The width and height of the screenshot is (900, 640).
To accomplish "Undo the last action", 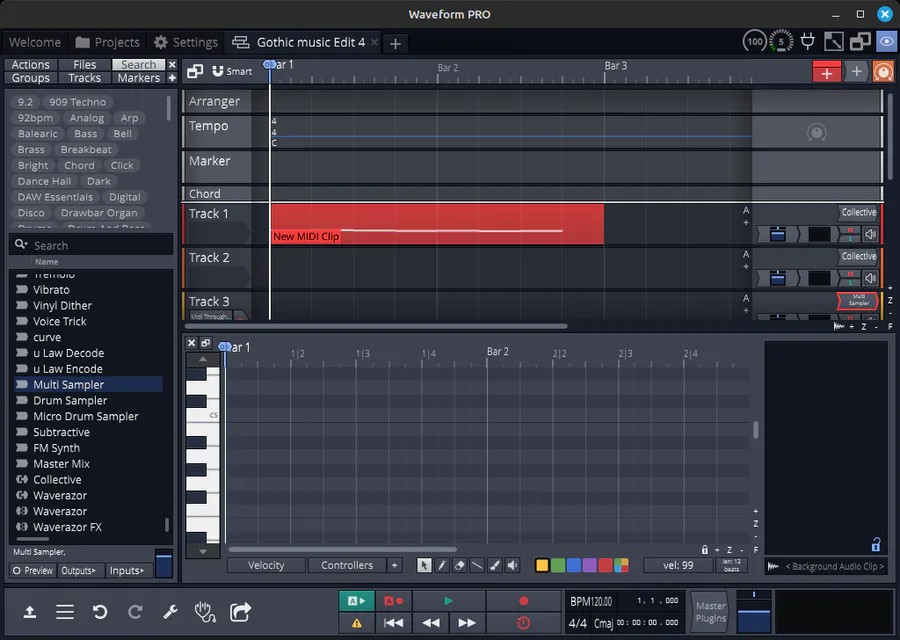I will click(100, 612).
